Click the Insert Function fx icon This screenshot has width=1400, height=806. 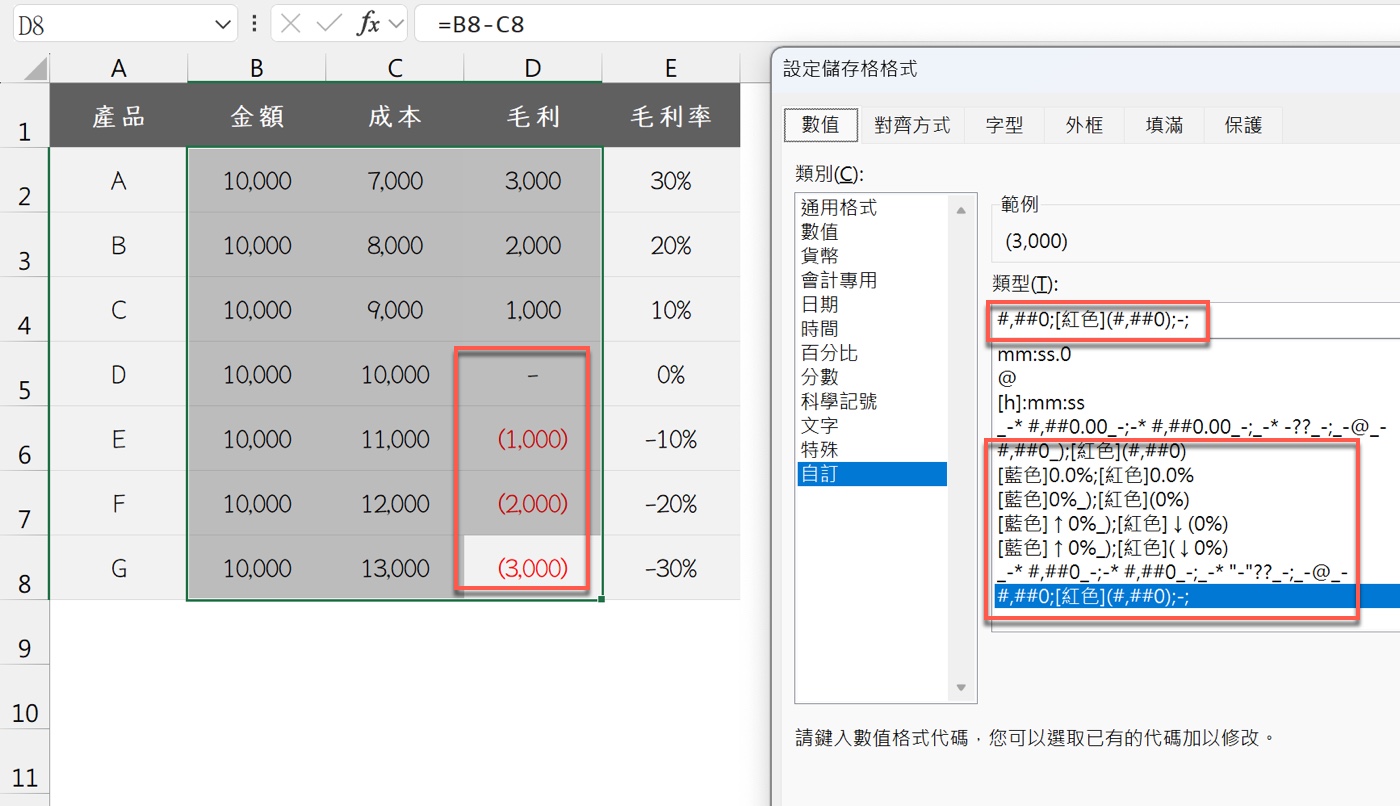pyautogui.click(x=370, y=24)
